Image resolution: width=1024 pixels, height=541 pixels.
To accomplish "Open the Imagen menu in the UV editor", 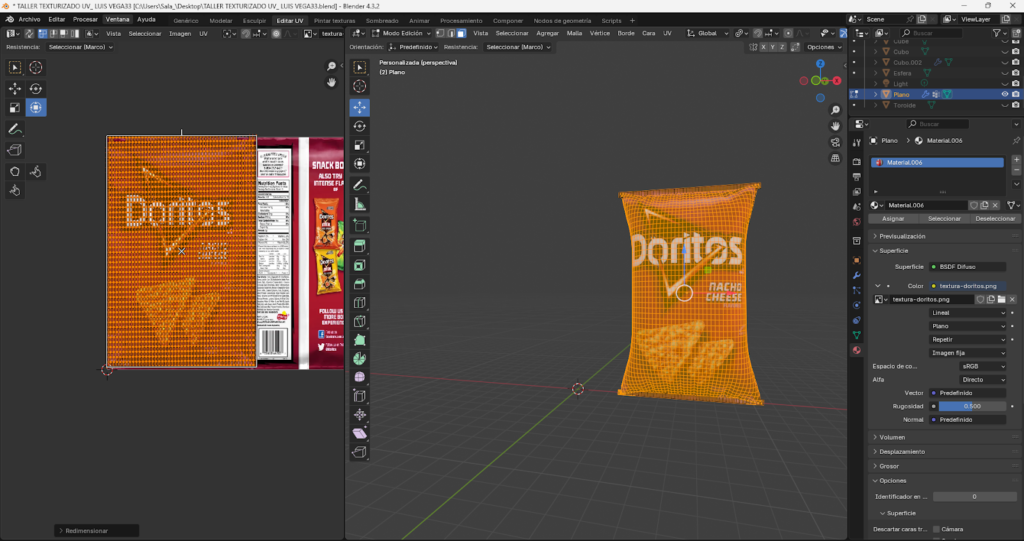I will pyautogui.click(x=180, y=33).
